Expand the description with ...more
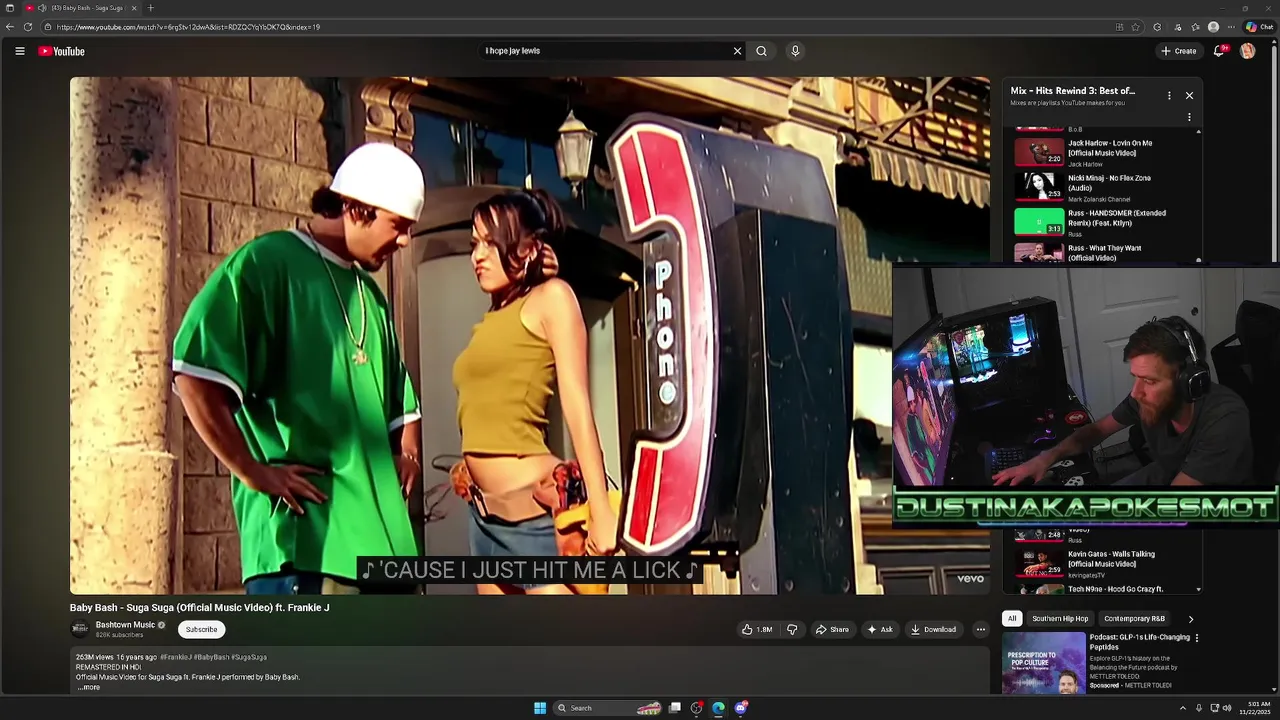1280x720 pixels. 89,687
